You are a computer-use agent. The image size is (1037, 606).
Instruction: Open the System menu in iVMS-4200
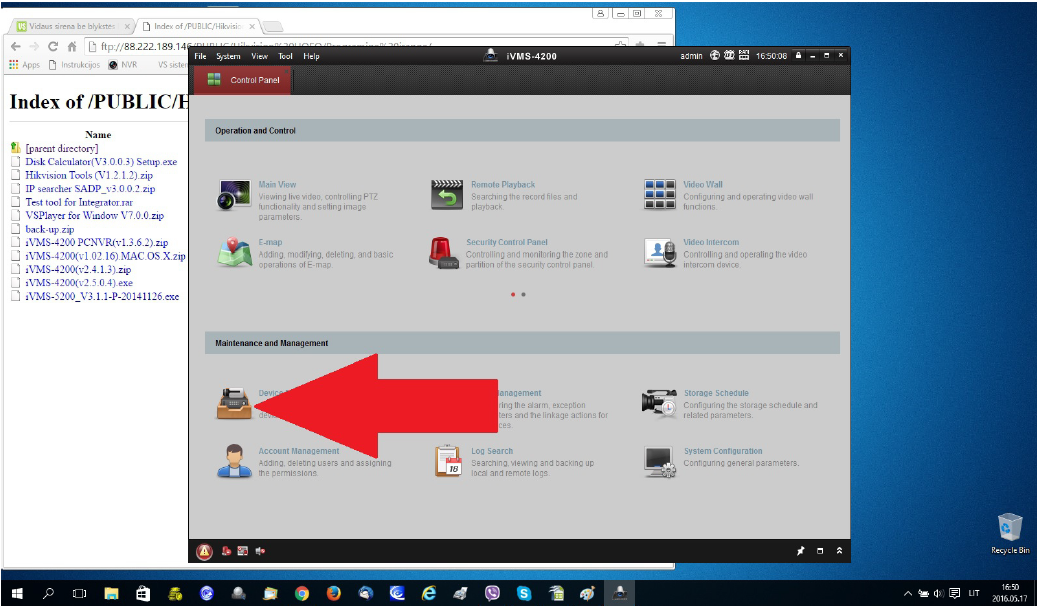pos(228,56)
